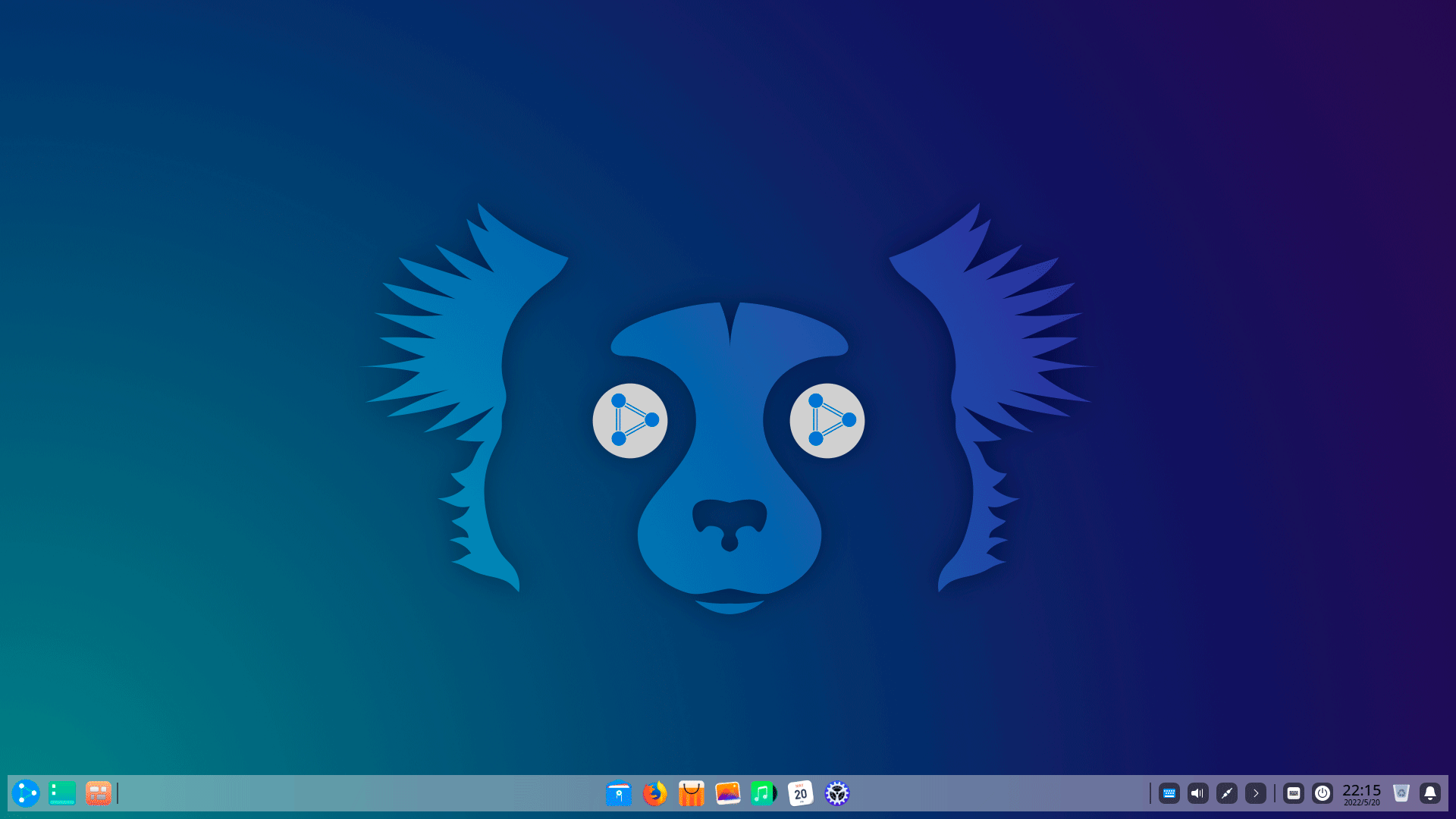Launch the File Manager from the dock
1456x819 pixels.
point(619,793)
